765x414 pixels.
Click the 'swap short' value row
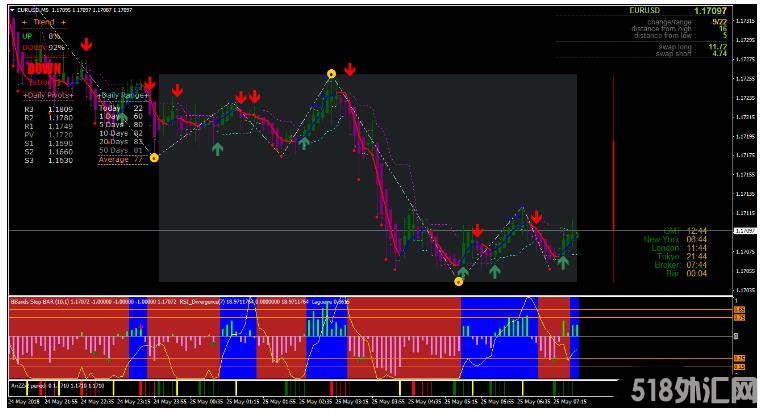click(691, 54)
